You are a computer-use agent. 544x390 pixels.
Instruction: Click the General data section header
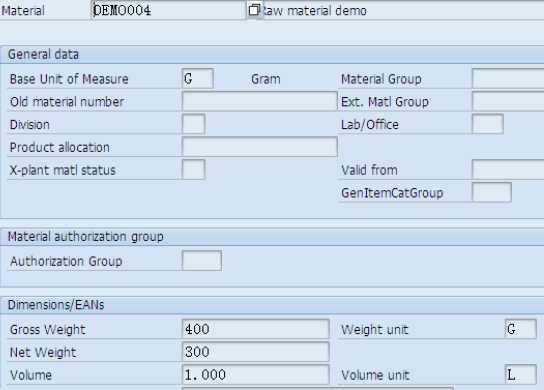(43, 54)
